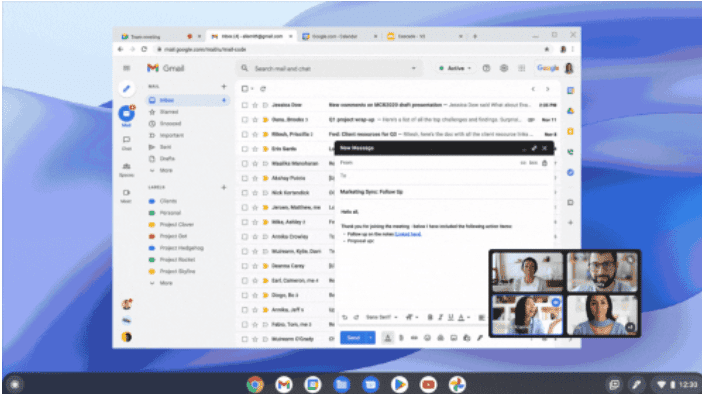Undo last edit in compose toolbar

345,317
